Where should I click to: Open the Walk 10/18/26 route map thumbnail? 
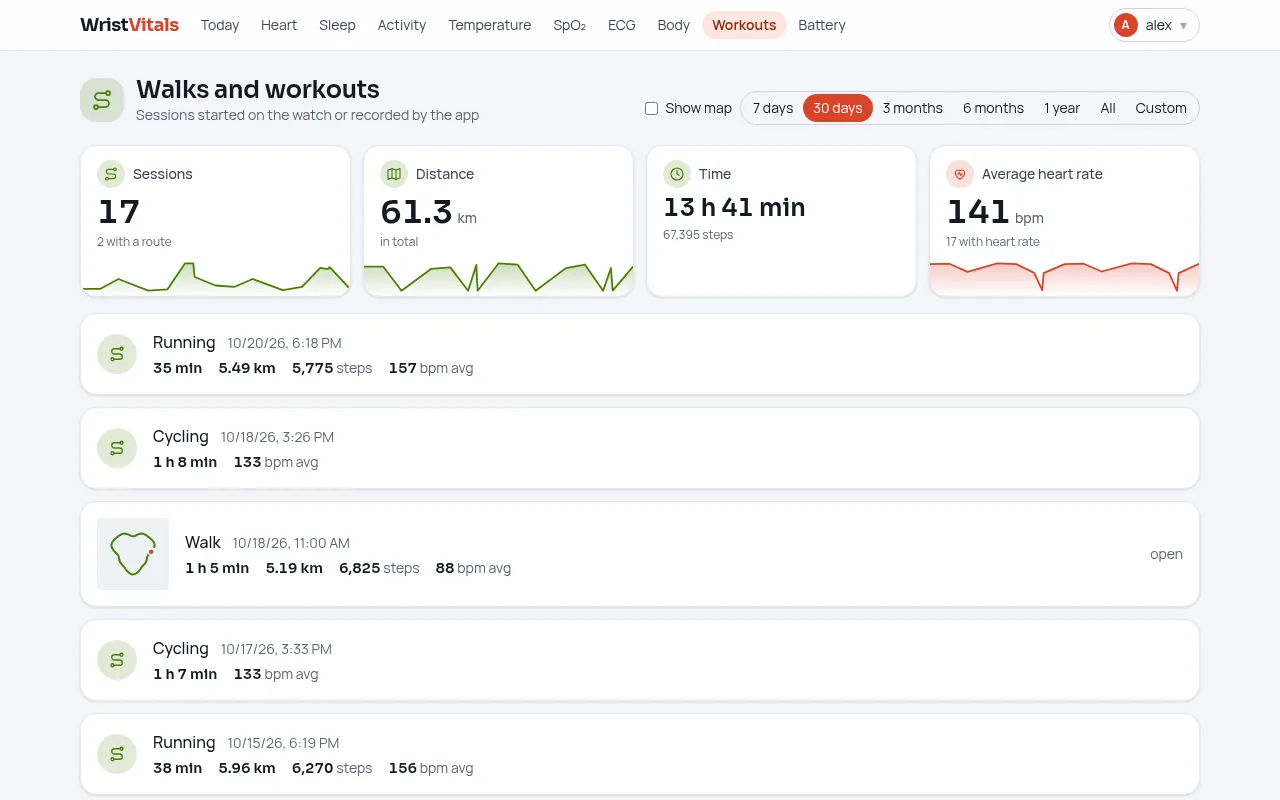133,554
